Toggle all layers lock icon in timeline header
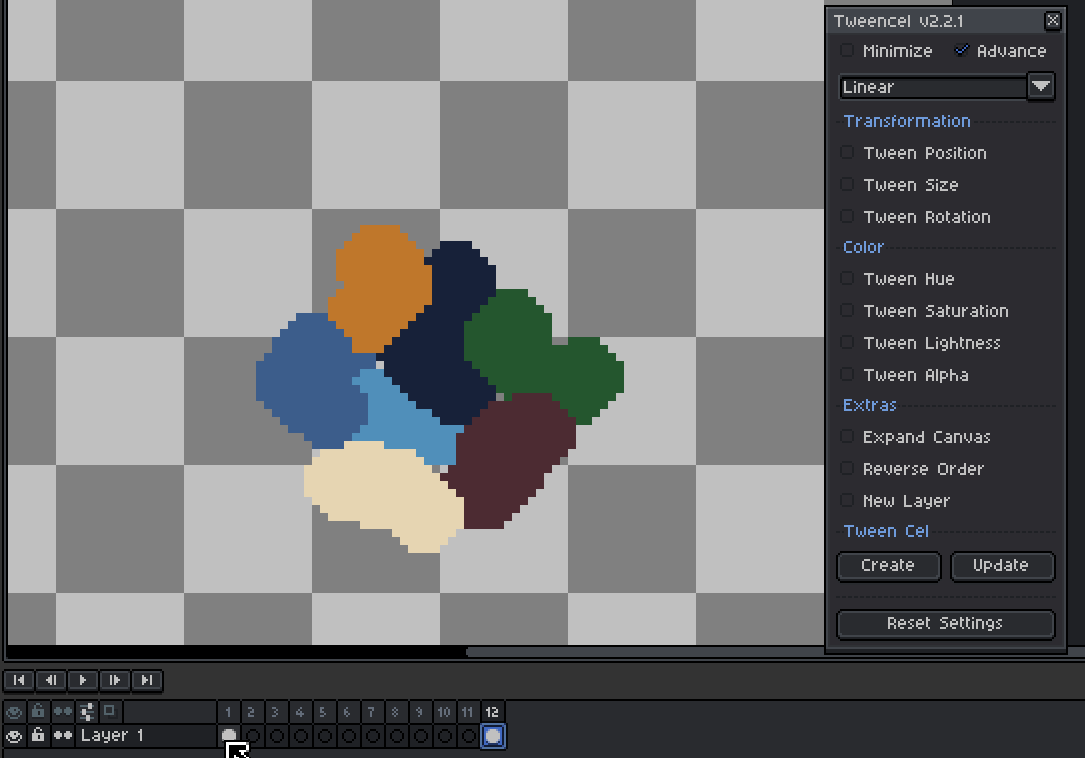The width and height of the screenshot is (1085, 758). 38,711
